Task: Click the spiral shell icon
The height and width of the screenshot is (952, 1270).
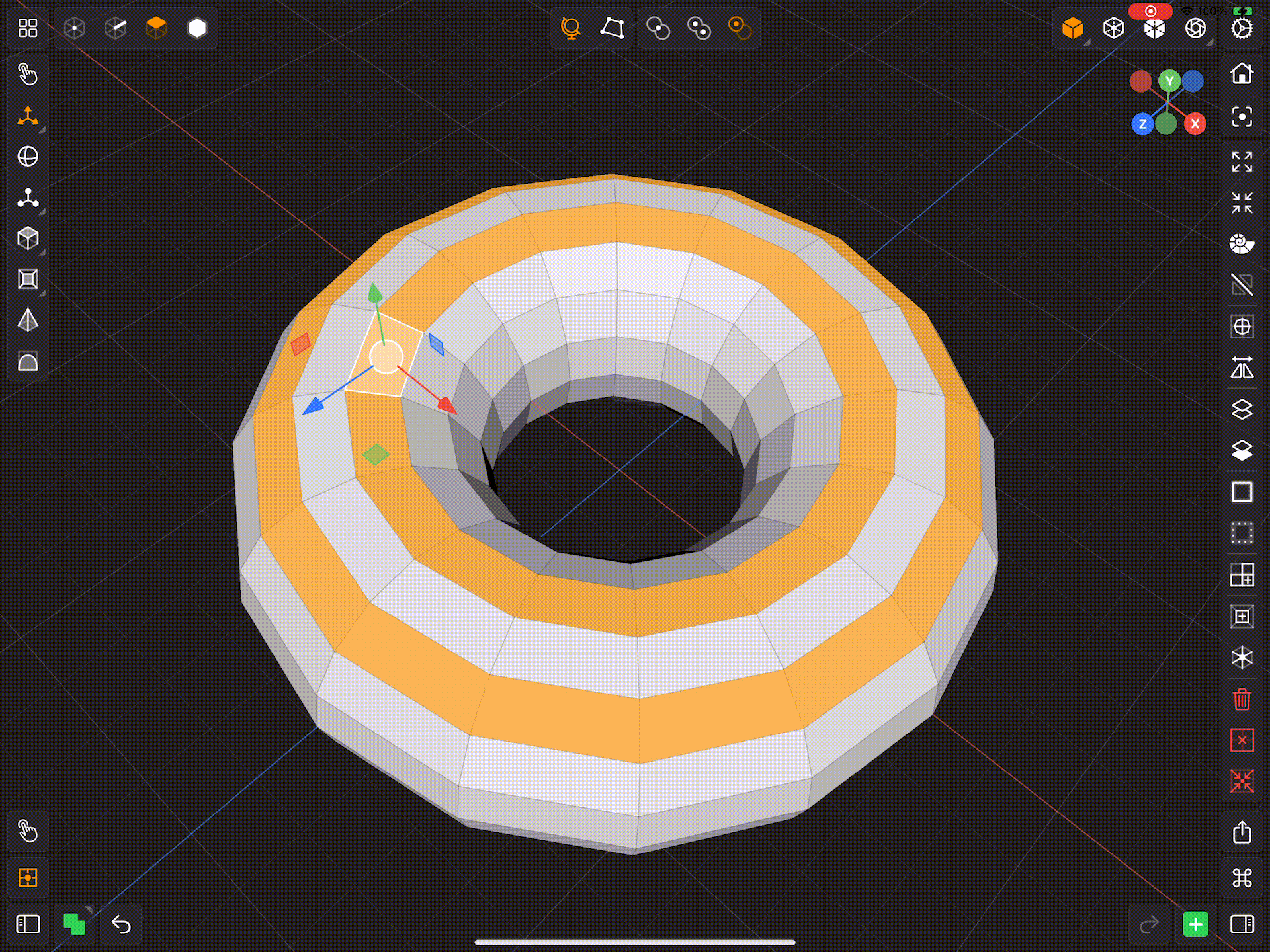Action: click(x=1242, y=244)
